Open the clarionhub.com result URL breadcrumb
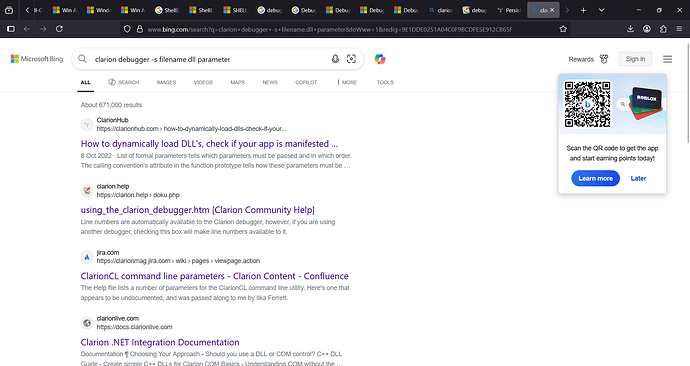This screenshot has width=690, height=366. click(x=191, y=129)
